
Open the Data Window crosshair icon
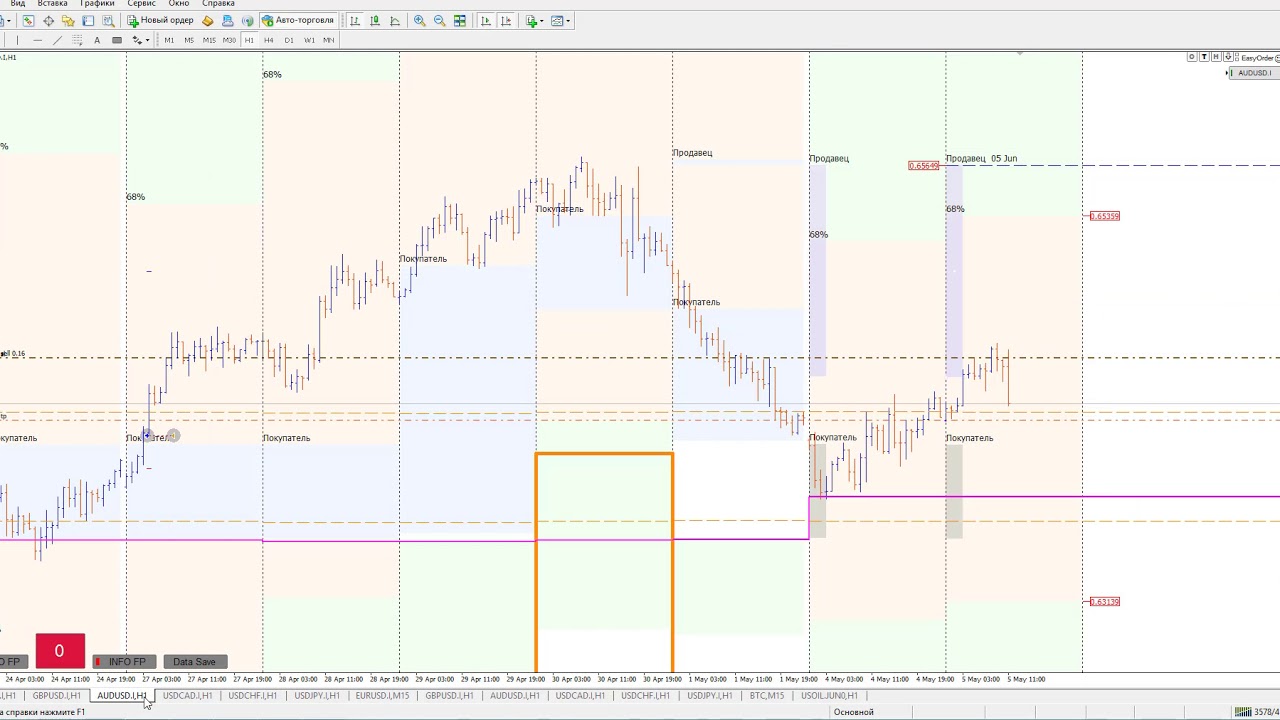click(48, 20)
